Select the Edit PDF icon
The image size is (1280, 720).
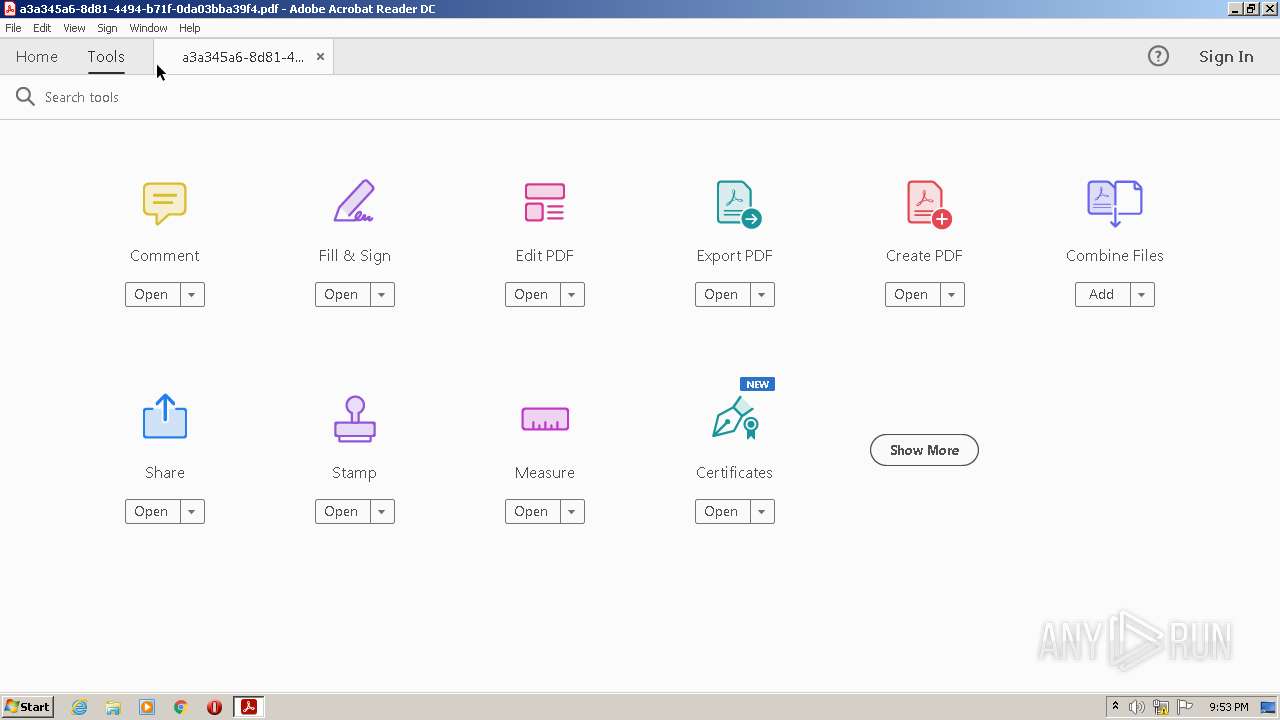click(545, 202)
